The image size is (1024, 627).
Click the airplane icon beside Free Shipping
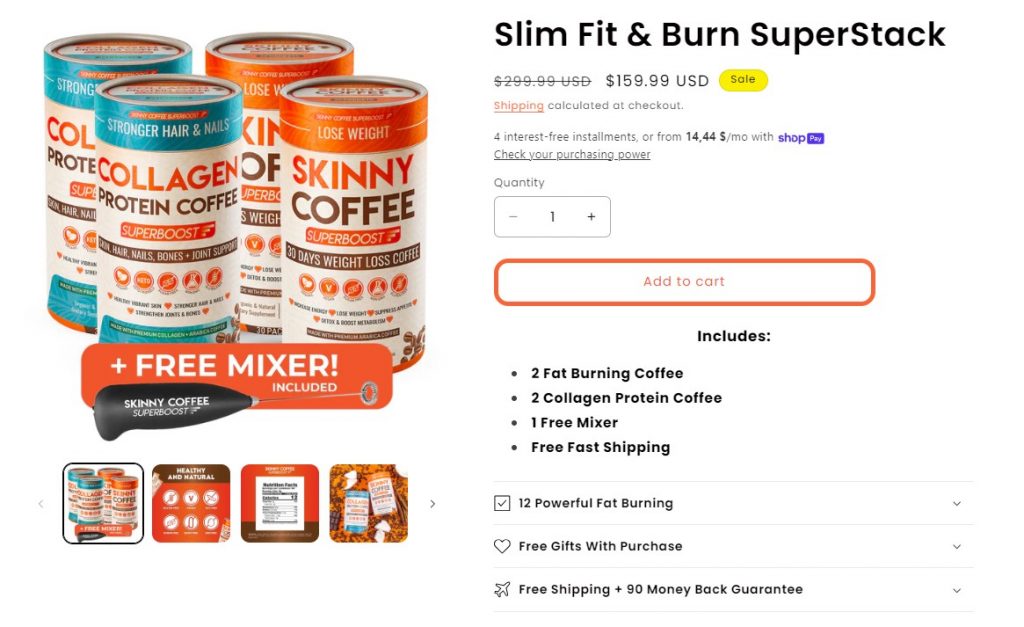(502, 589)
